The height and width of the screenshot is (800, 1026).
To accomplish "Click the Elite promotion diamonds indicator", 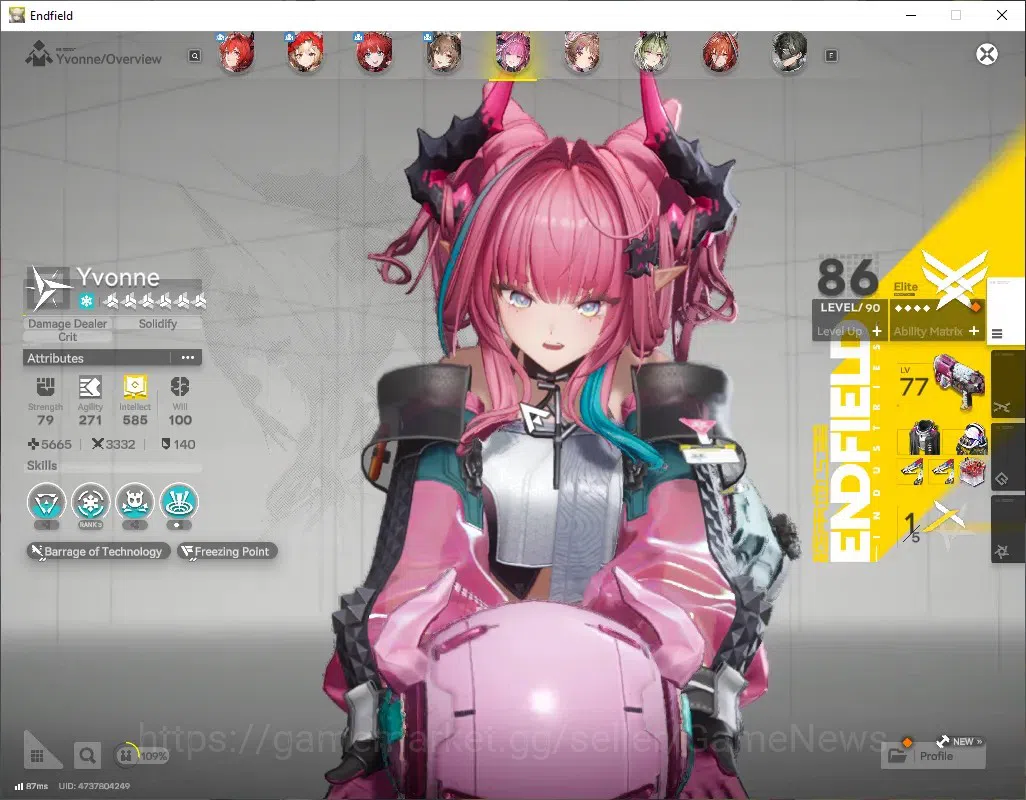I will click(x=913, y=308).
